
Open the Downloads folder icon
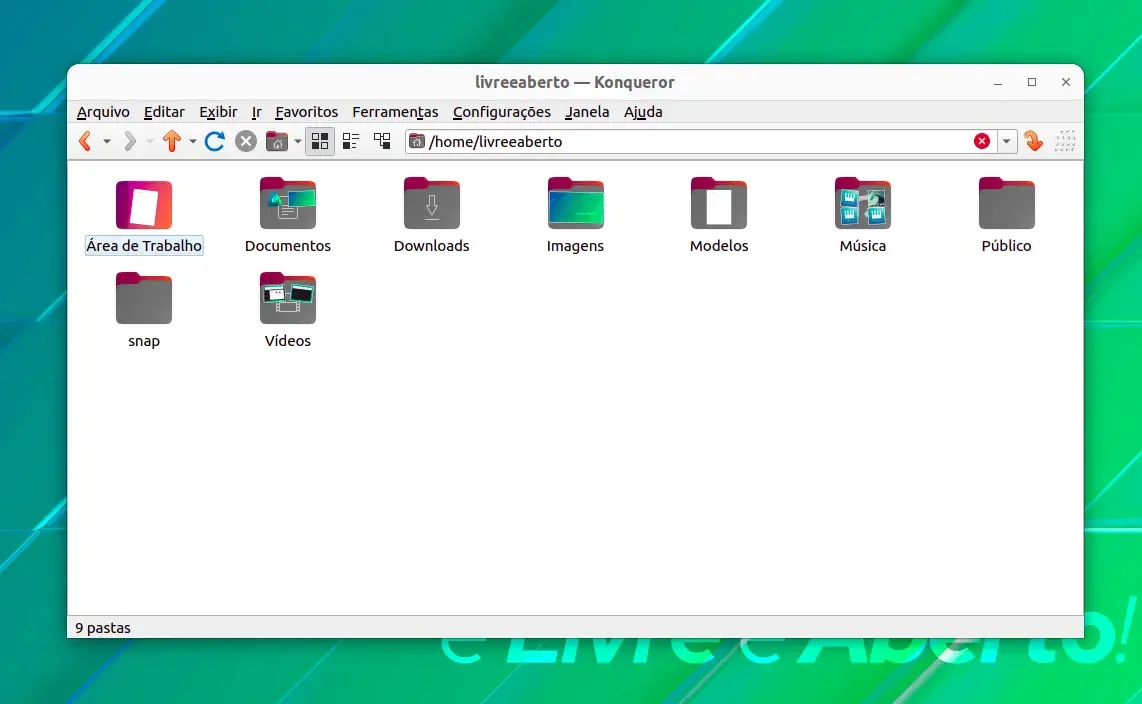[x=432, y=203]
